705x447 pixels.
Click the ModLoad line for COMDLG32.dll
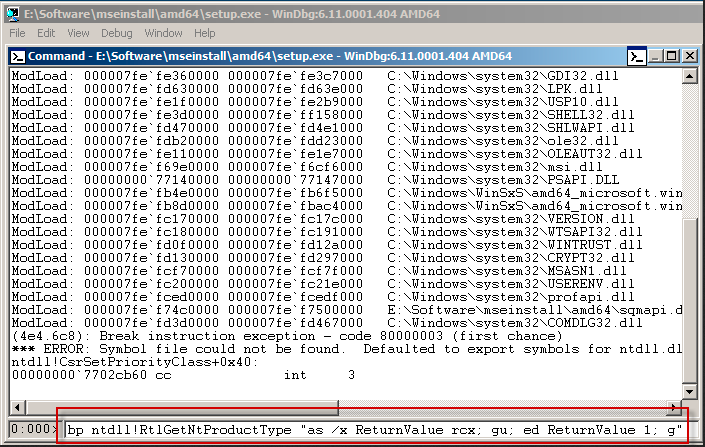pos(327,323)
